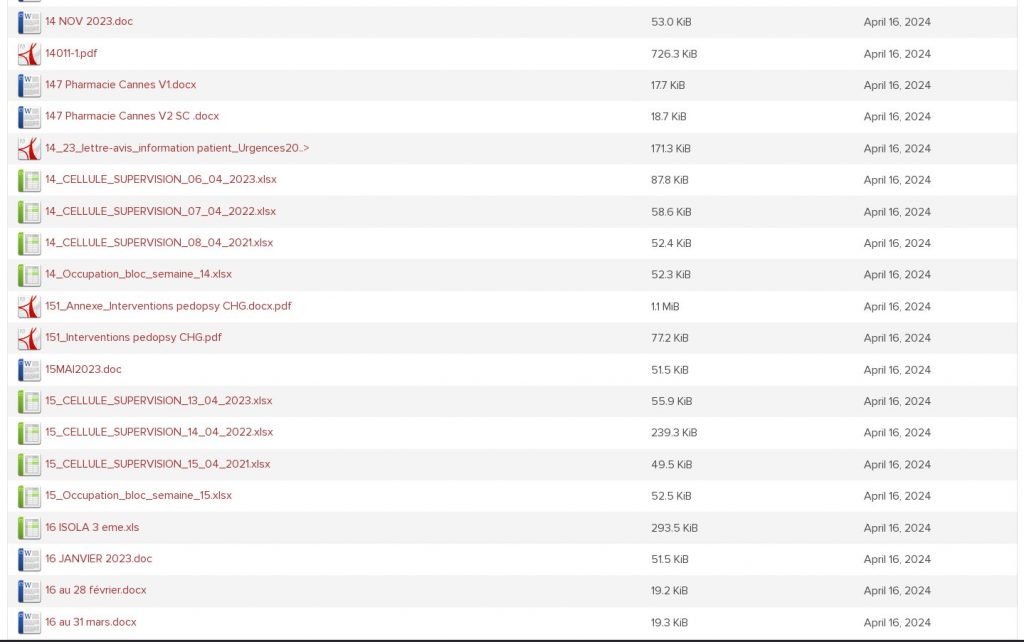Download 14_Occupation_bloc_semaine_14.xlsx
The width and height of the screenshot is (1024, 642).
pyautogui.click(x=138, y=275)
